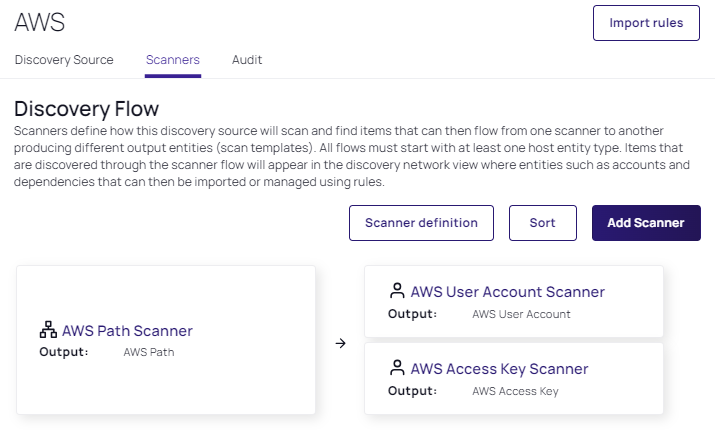The width and height of the screenshot is (715, 430).
Task: Open the Discovery Source tab
Action: pyautogui.click(x=64, y=60)
